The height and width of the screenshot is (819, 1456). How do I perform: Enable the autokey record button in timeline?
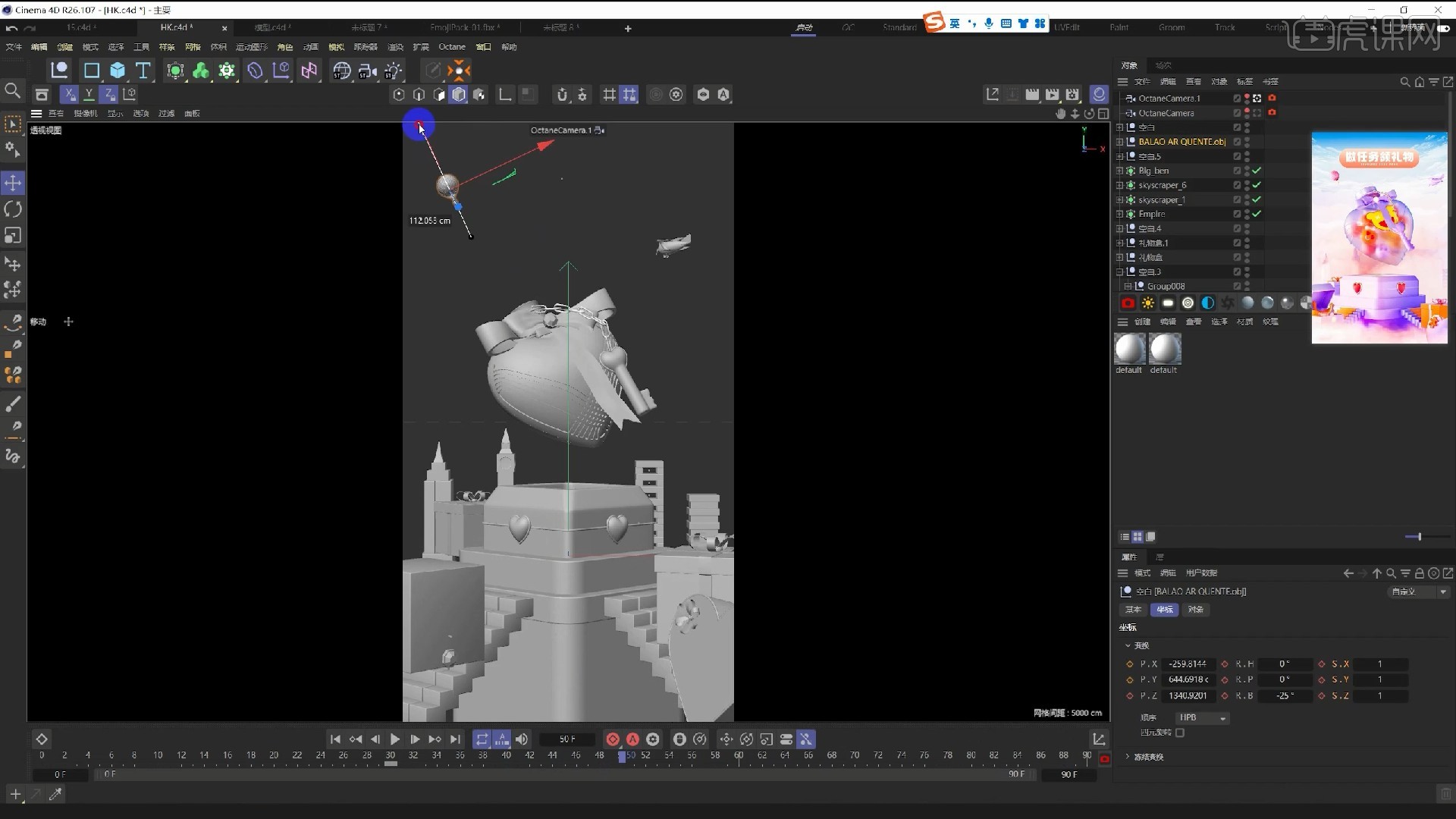pos(632,739)
